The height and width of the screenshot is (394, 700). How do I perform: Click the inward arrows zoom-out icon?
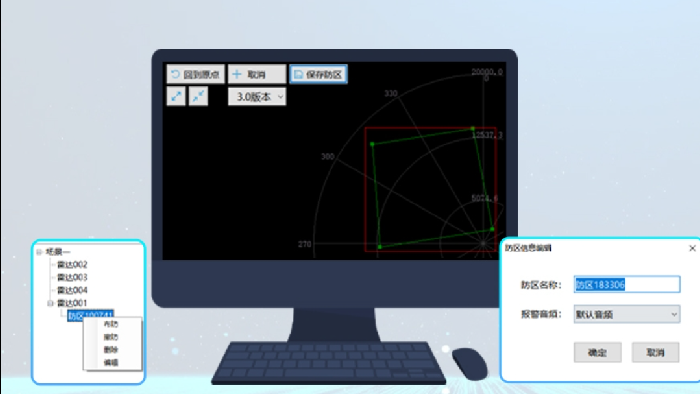coord(198,96)
